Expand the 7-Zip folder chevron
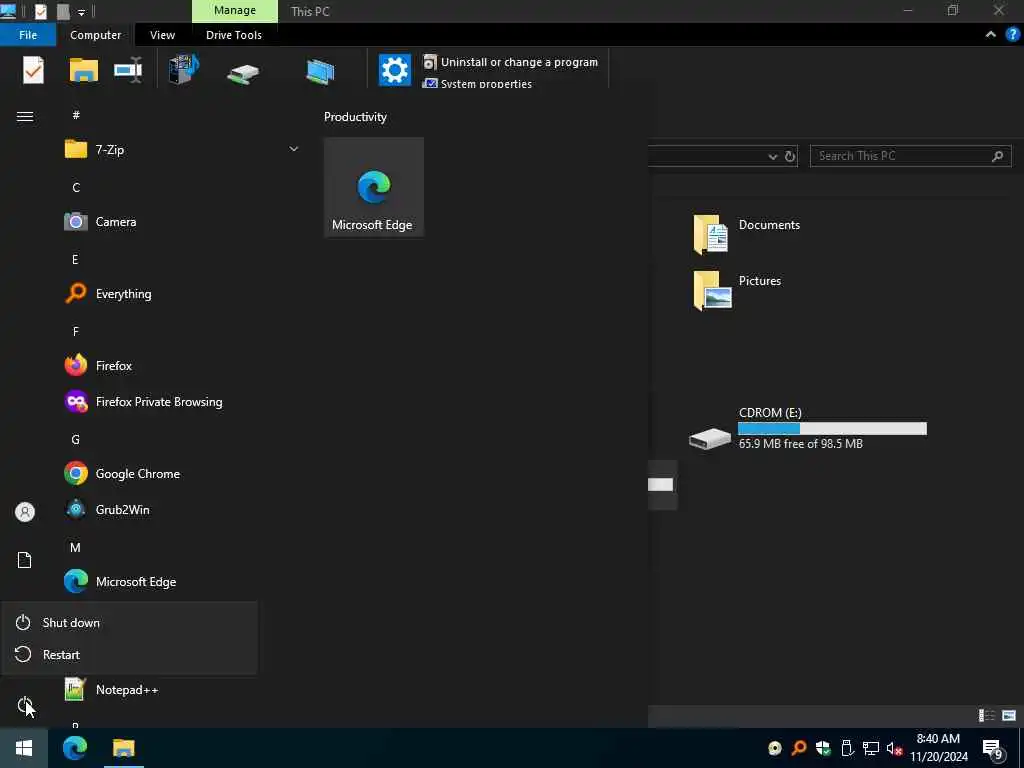1024x768 pixels. [x=294, y=150]
